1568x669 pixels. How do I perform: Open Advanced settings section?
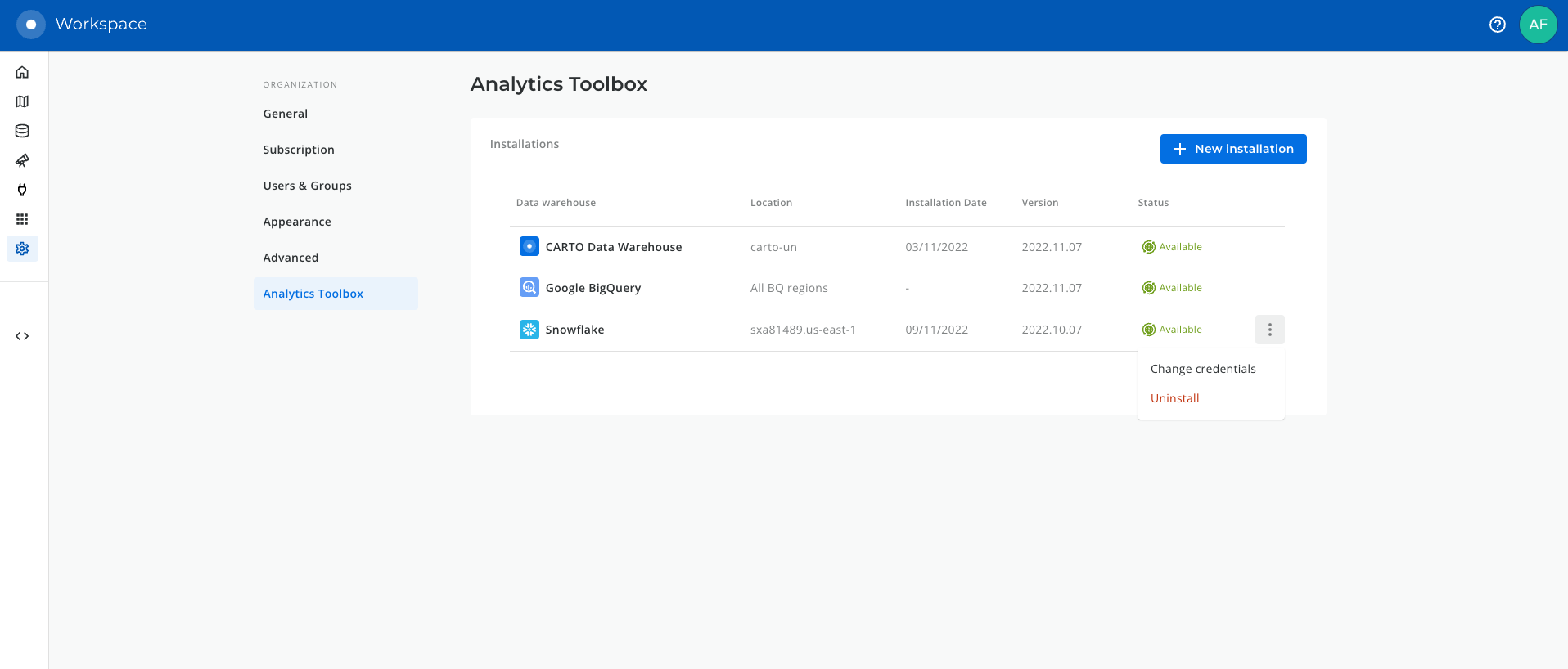pos(291,258)
